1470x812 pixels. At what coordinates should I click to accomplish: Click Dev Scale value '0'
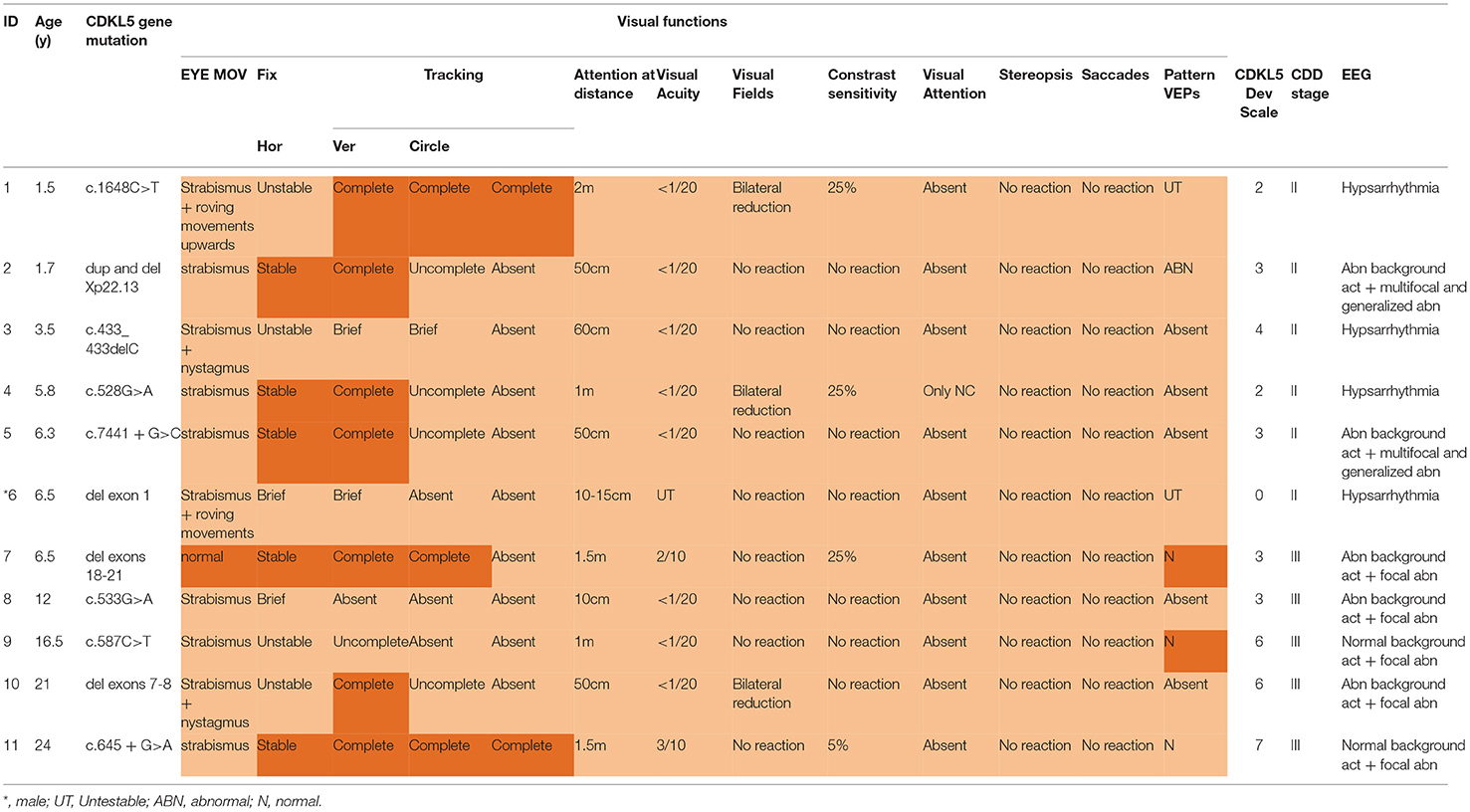1259,496
